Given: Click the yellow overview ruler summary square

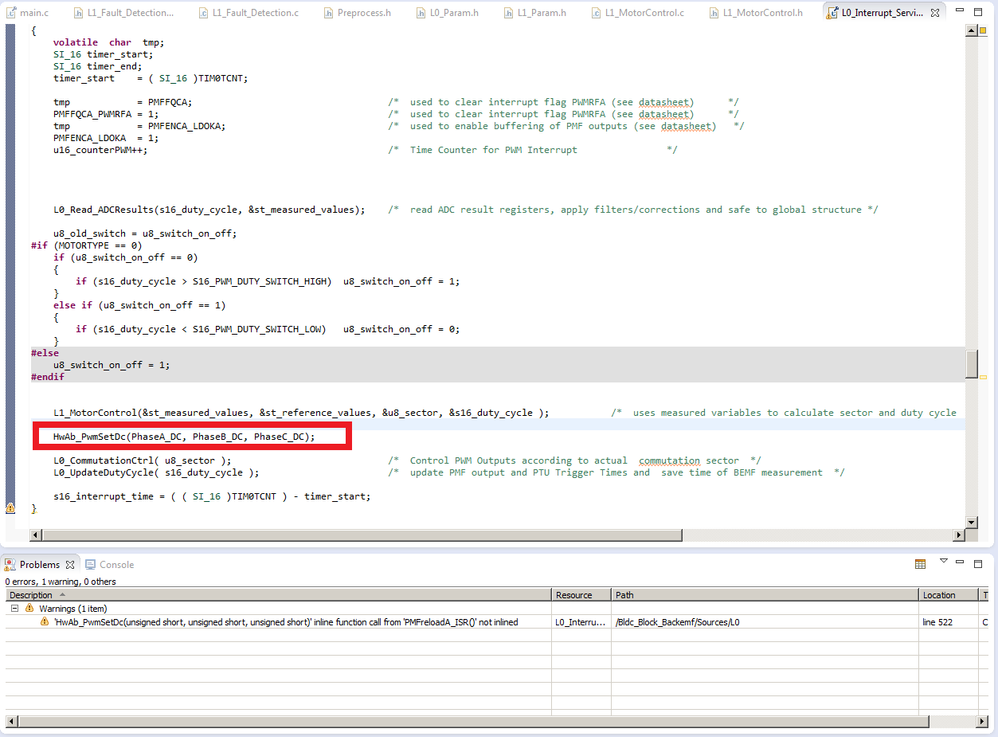Looking at the screenshot, I should 983,30.
